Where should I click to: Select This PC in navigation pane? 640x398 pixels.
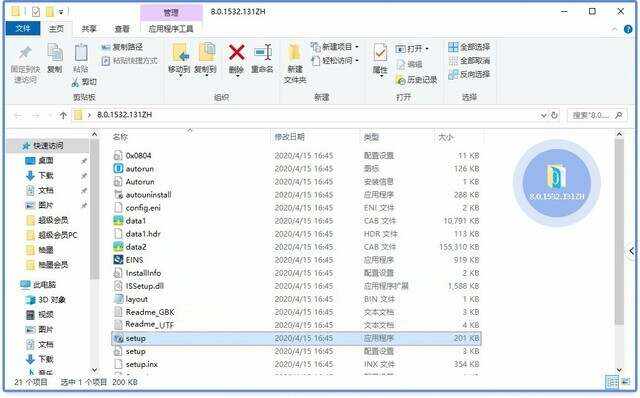coord(44,285)
